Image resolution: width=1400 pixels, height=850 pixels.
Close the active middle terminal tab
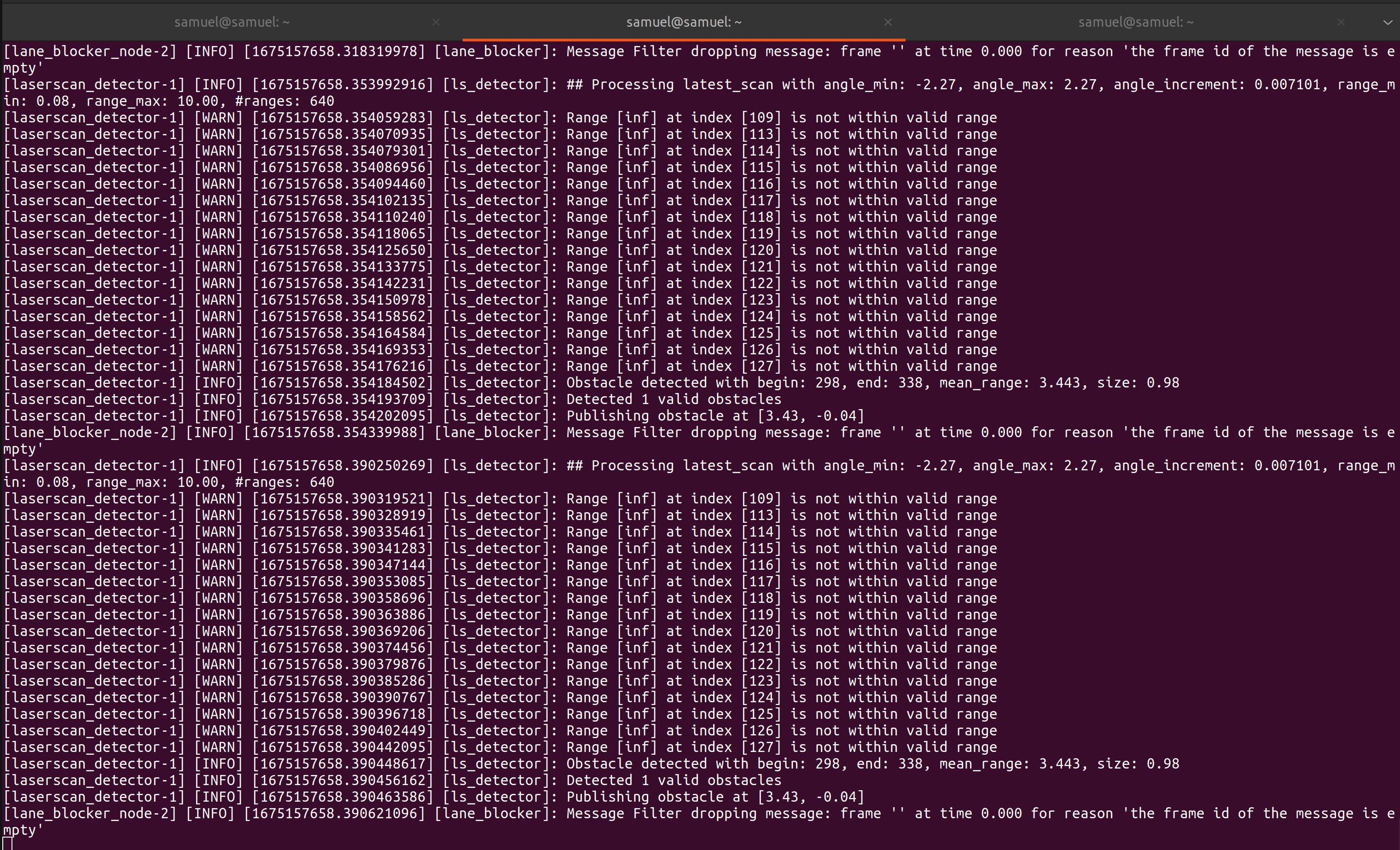[x=888, y=22]
